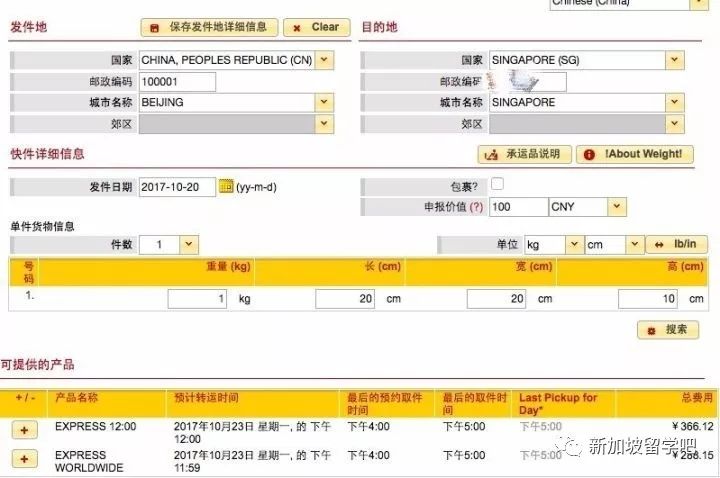The image size is (720, 478).
Task: Toggle the lb/in unit conversion button
Action: (x=677, y=245)
